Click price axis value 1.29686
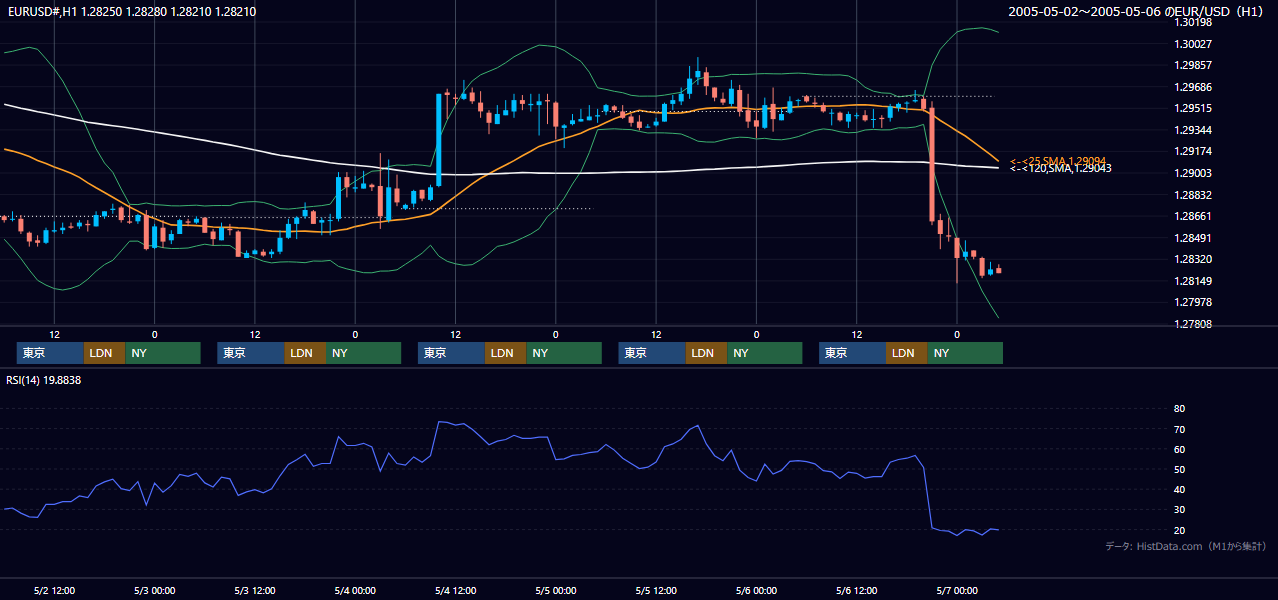The image size is (1278, 600). [1193, 87]
